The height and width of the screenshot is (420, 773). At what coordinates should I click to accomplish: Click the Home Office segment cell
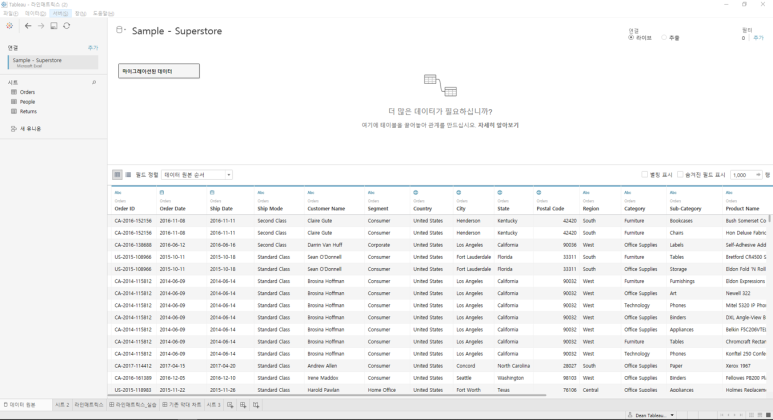[382, 390]
